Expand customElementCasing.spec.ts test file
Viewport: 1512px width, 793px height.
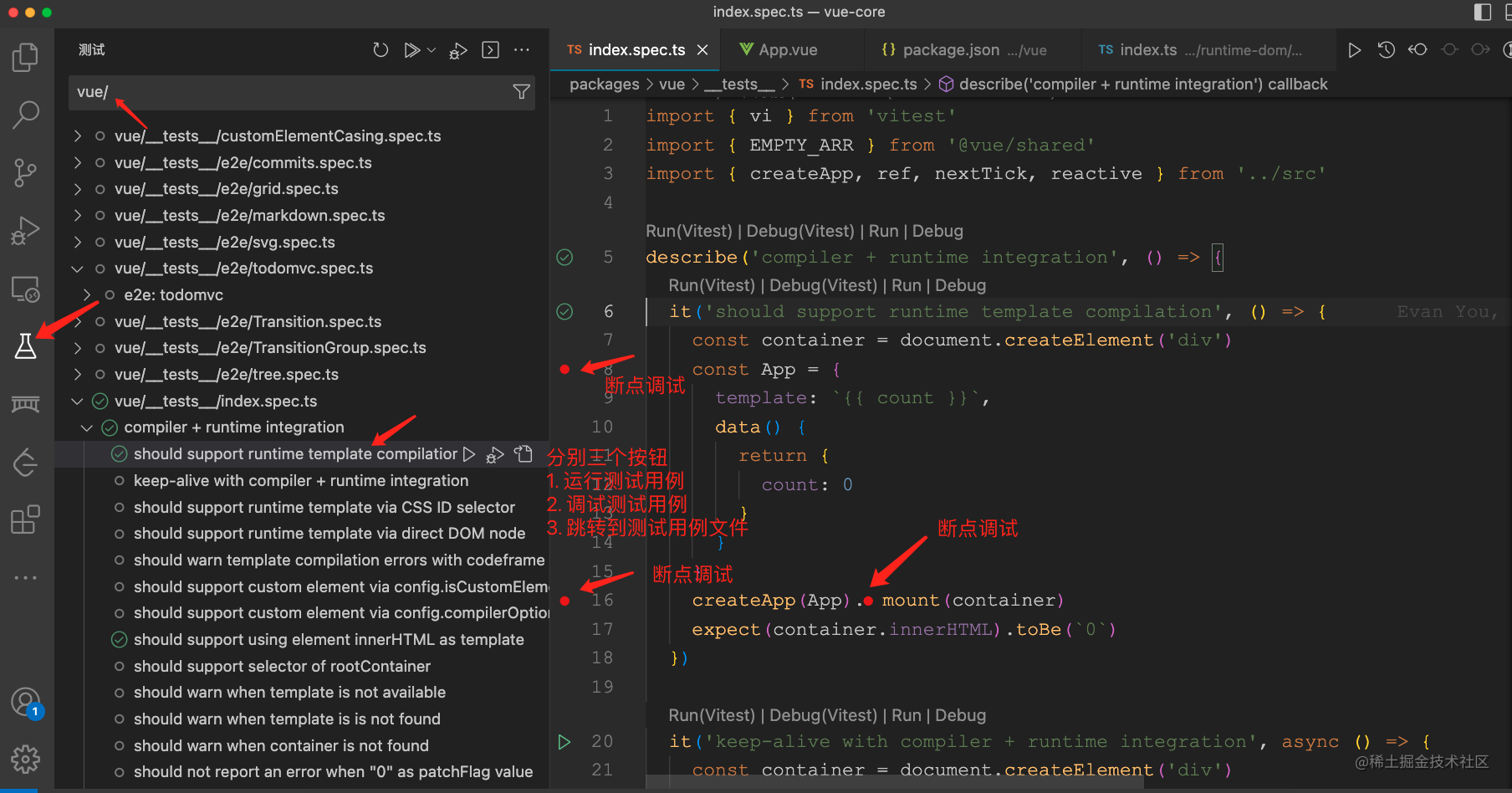(x=78, y=136)
